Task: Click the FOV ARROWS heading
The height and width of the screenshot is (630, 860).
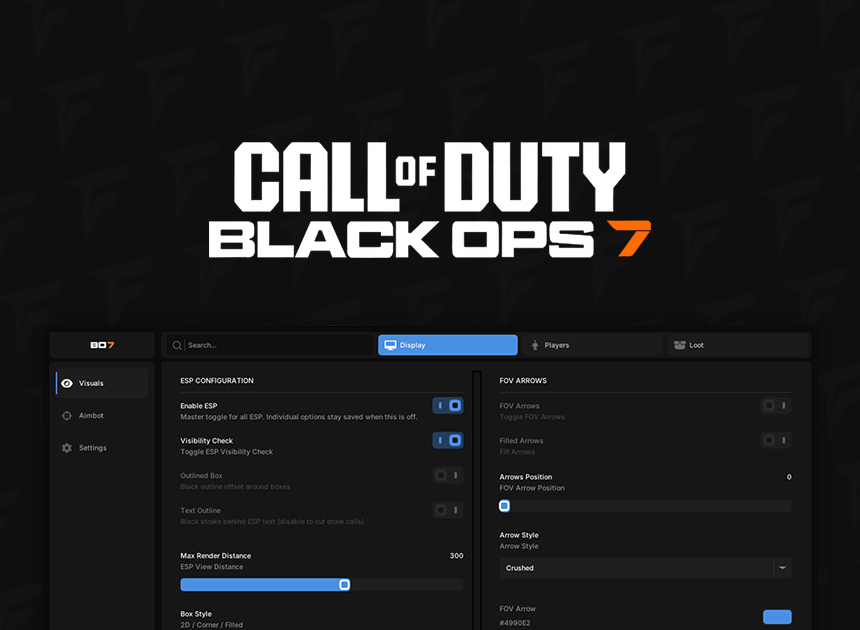Action: click(x=523, y=381)
